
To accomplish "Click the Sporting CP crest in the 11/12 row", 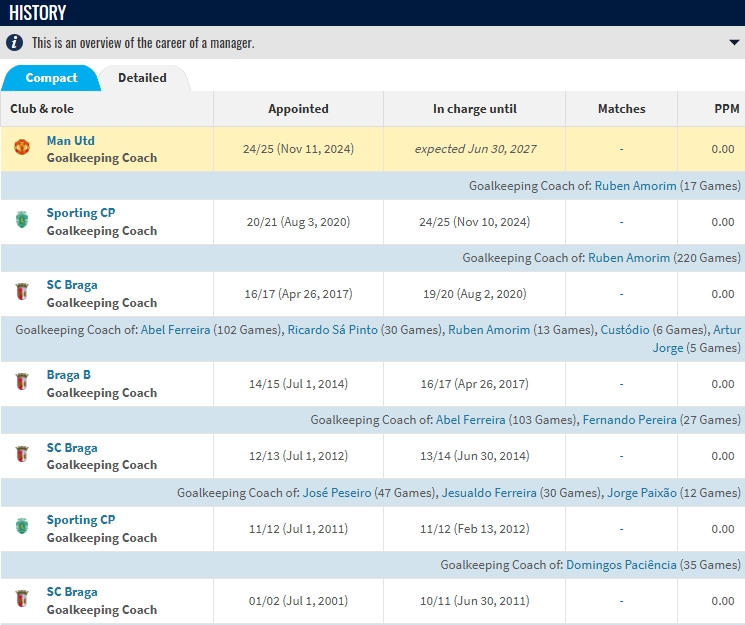I will (22, 526).
